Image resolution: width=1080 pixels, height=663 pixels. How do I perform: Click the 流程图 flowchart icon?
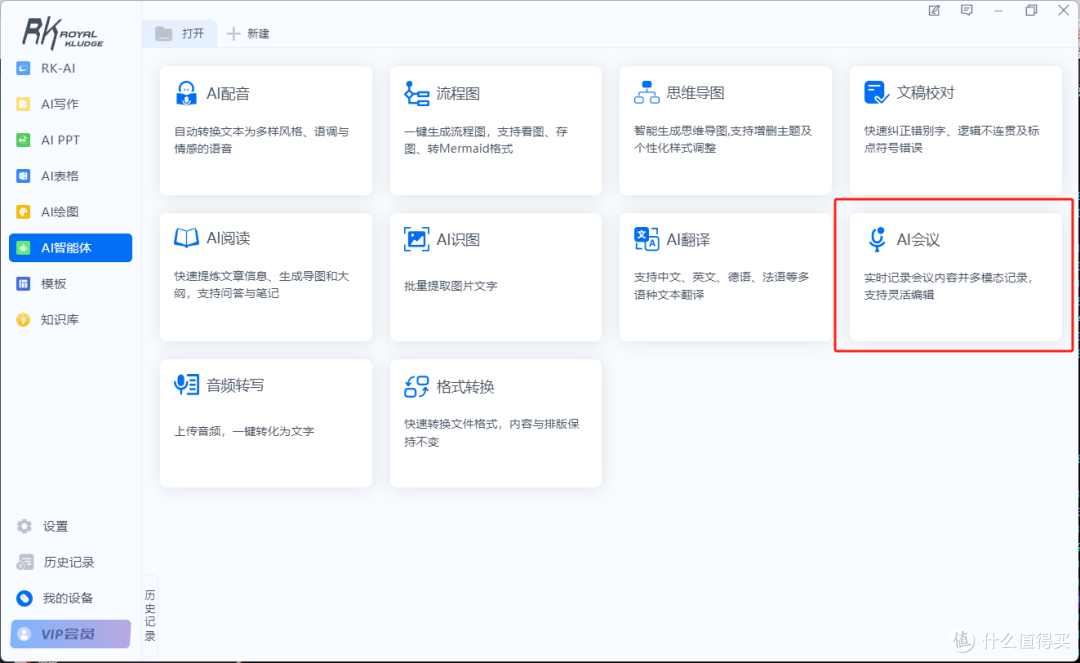pyautogui.click(x=416, y=93)
